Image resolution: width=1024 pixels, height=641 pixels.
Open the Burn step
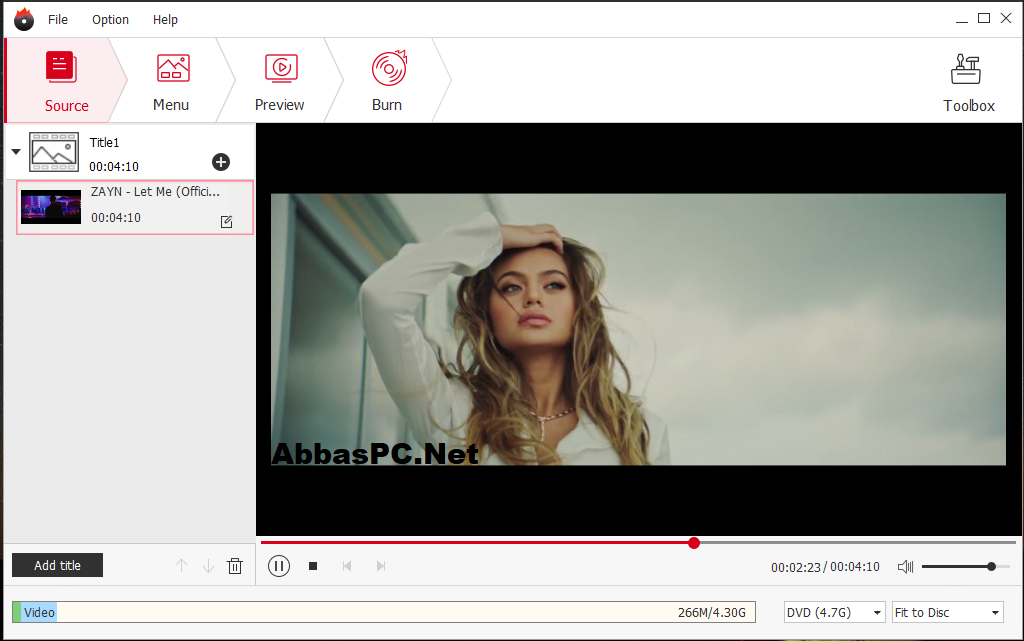coord(388,80)
